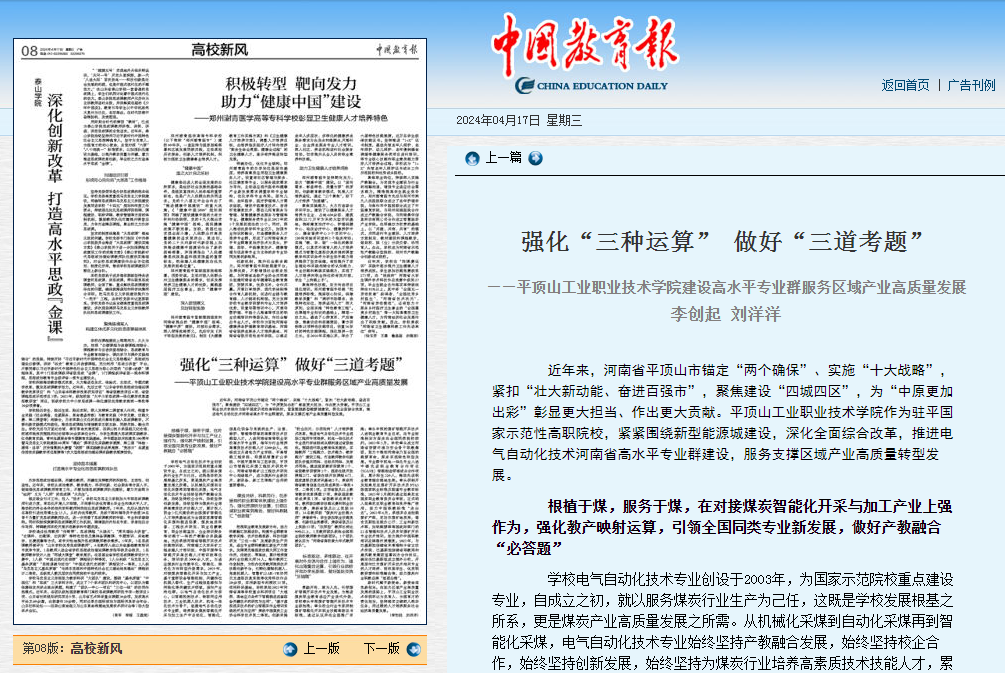
Task: Click the paragraph beginning 学校电气自动化技术专业
Action: click(722, 622)
